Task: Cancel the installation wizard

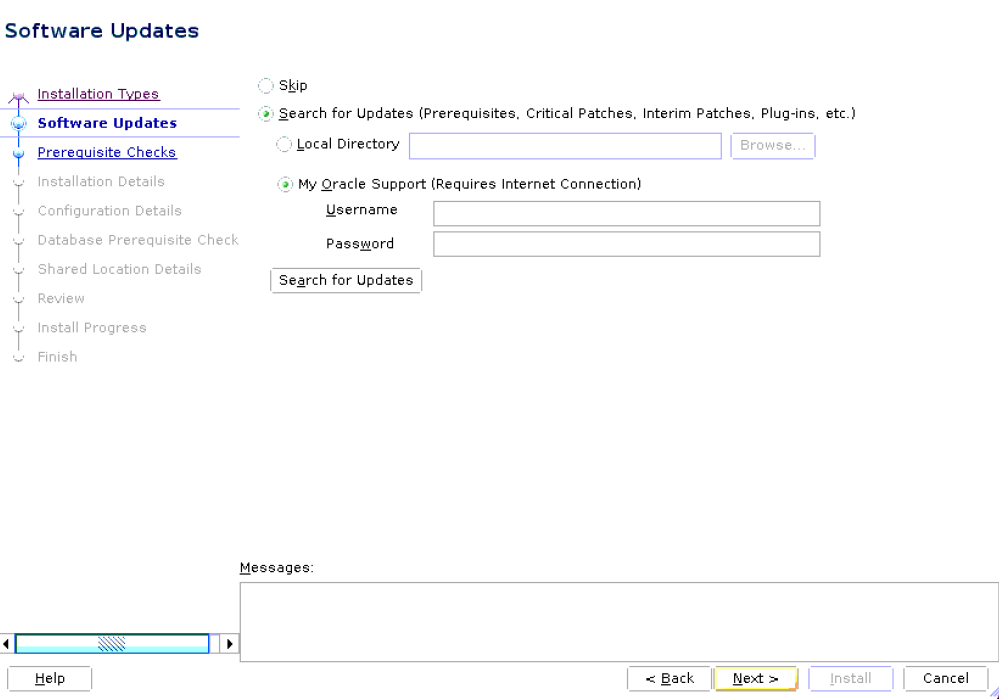Action: click(x=943, y=678)
